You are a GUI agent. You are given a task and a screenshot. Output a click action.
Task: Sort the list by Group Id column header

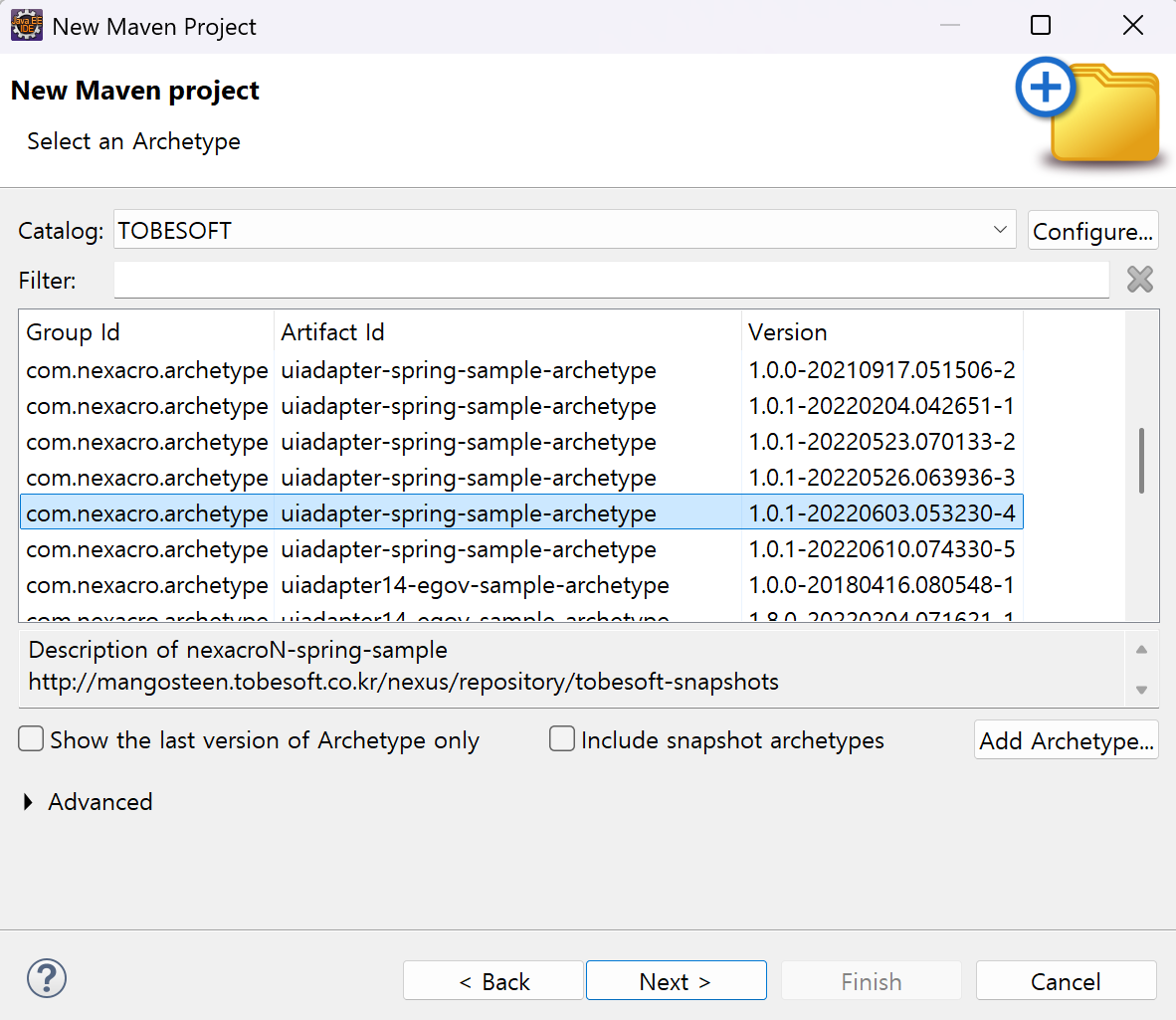coord(145,332)
